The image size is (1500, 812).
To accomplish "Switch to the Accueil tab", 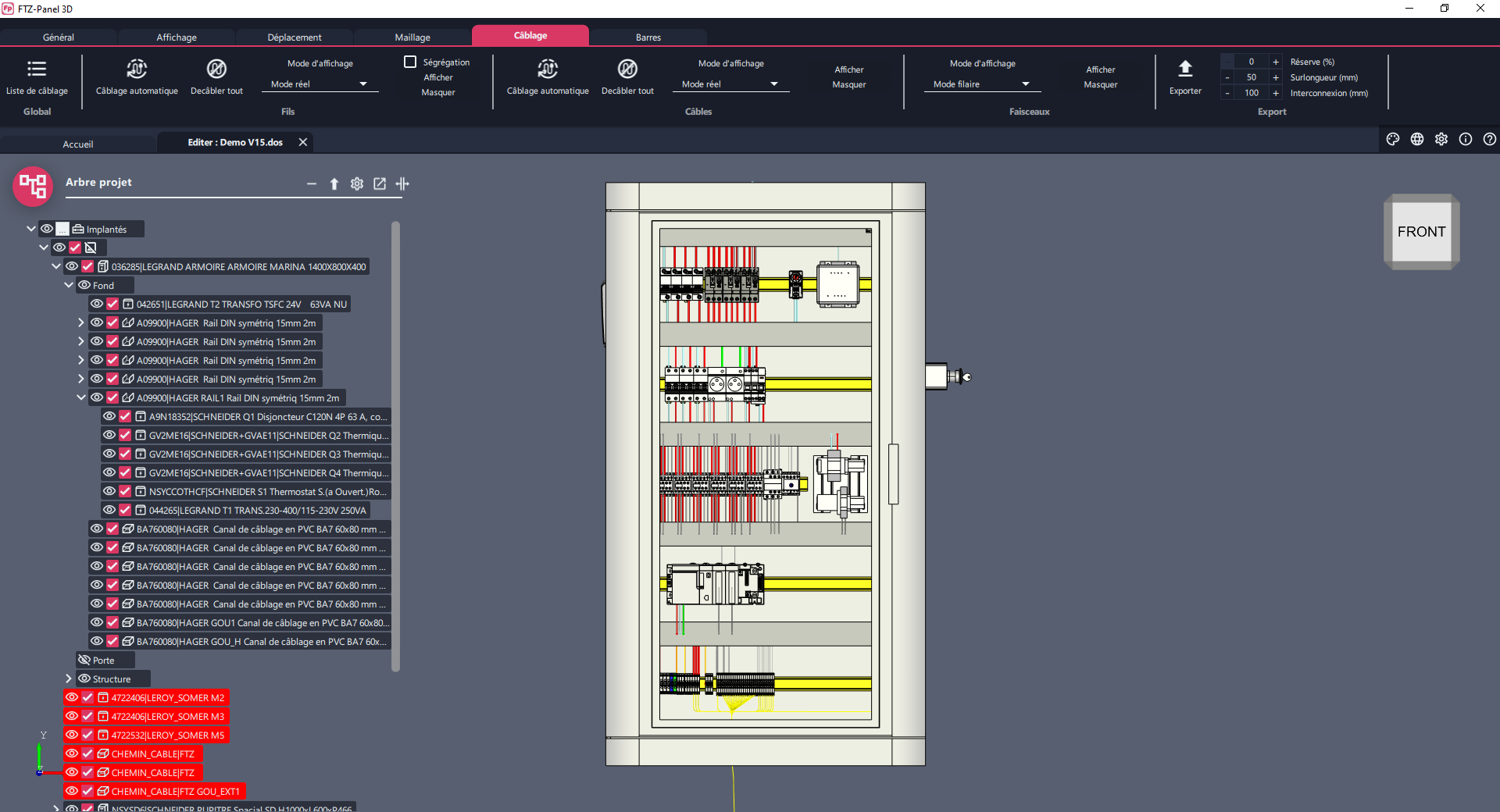I will 78,144.
